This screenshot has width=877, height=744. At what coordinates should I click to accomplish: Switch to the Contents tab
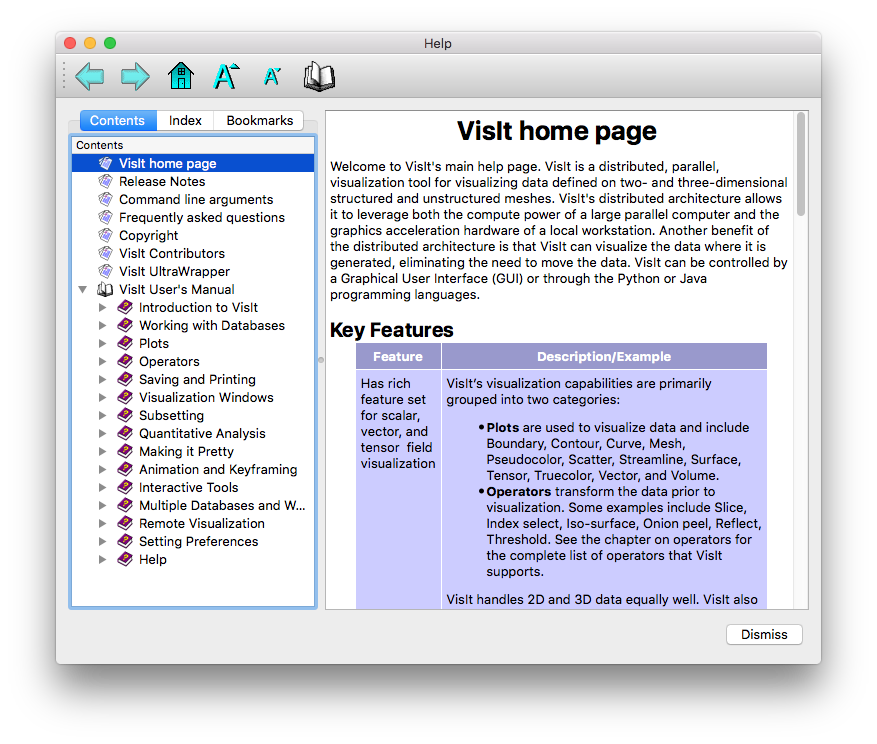[117, 120]
